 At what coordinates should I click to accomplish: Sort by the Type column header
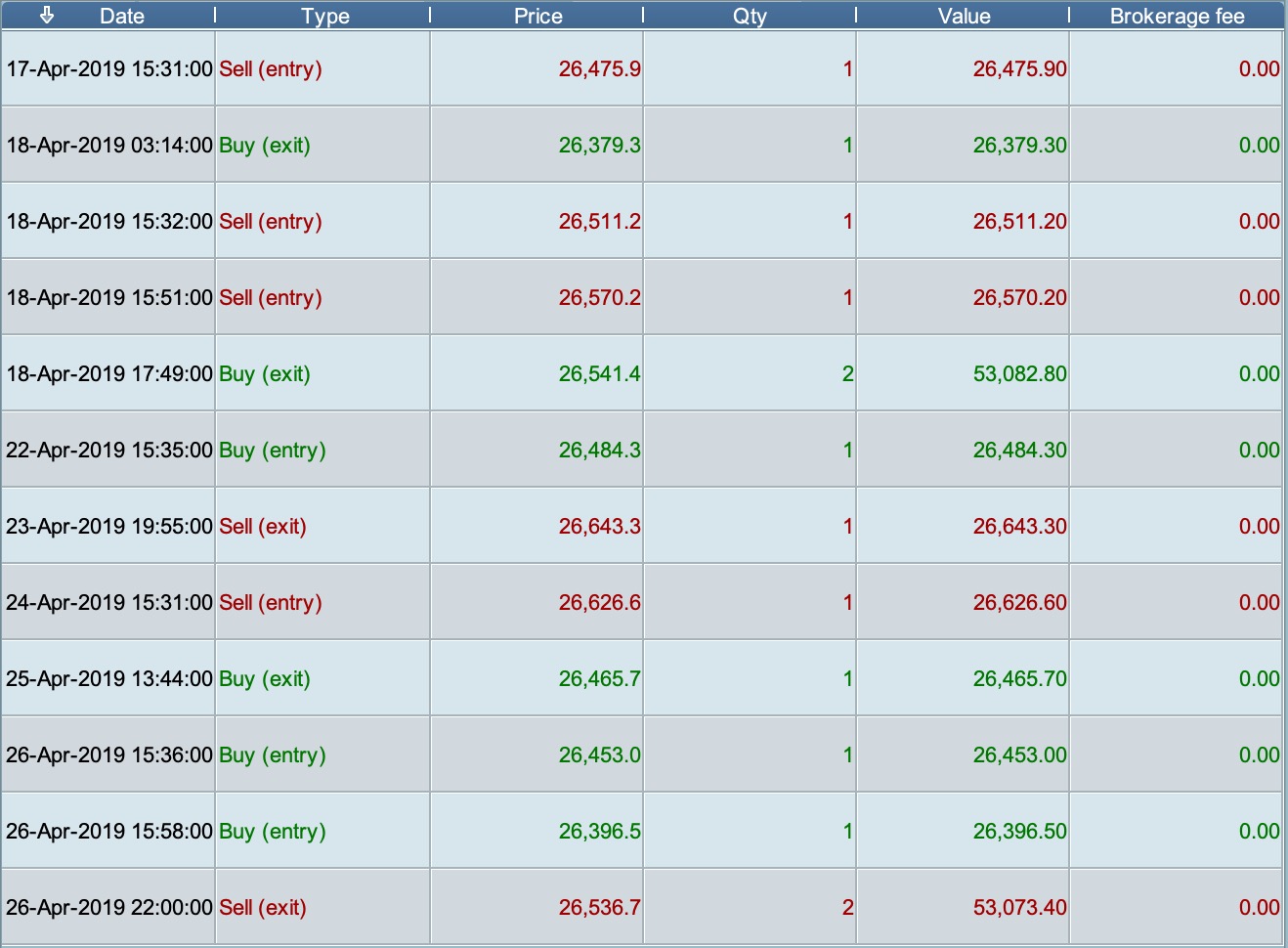(x=324, y=17)
